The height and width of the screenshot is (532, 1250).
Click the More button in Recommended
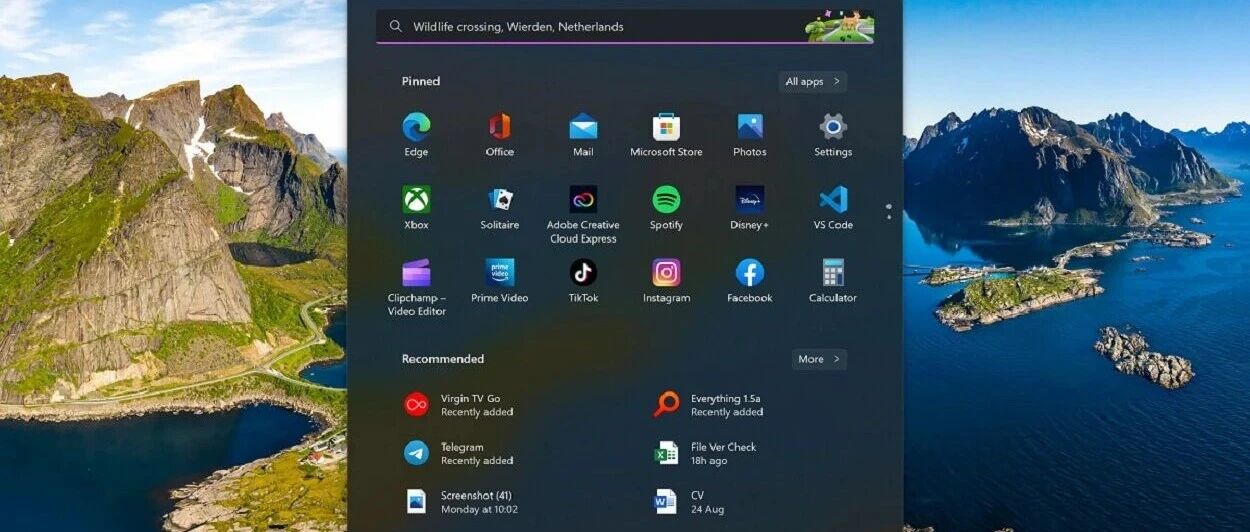(x=819, y=359)
